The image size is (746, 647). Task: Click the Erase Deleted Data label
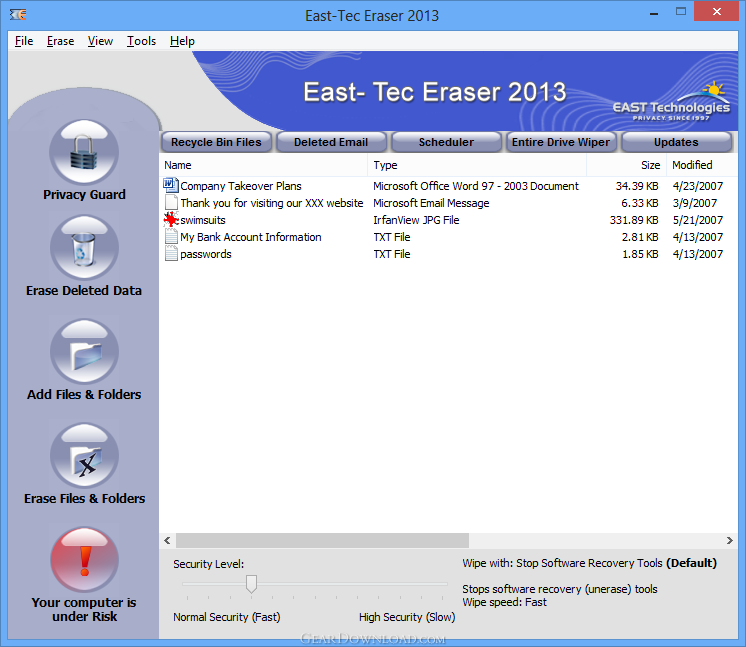(x=84, y=291)
